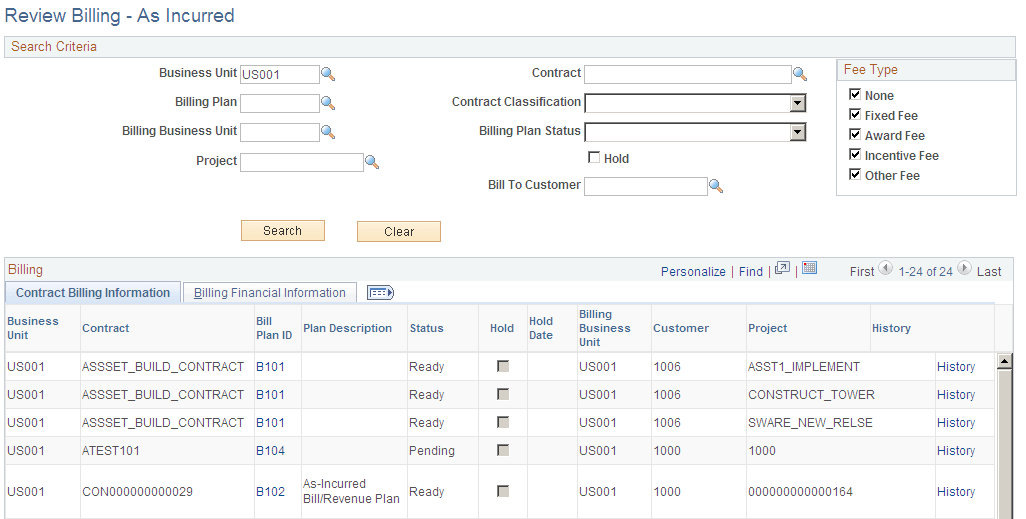Screen dimensions: 1026x519
Task: Open lookup for Billing Business Unit field
Action: (328, 132)
